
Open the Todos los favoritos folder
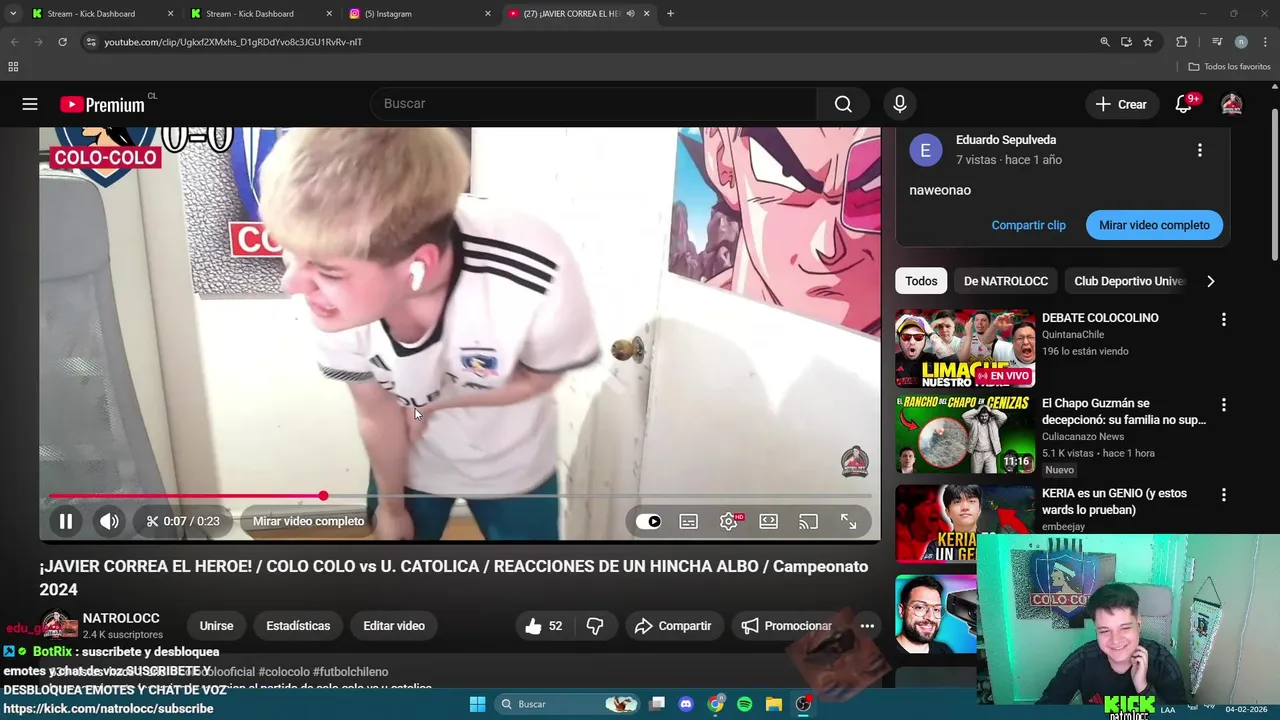pyautogui.click(x=1229, y=67)
